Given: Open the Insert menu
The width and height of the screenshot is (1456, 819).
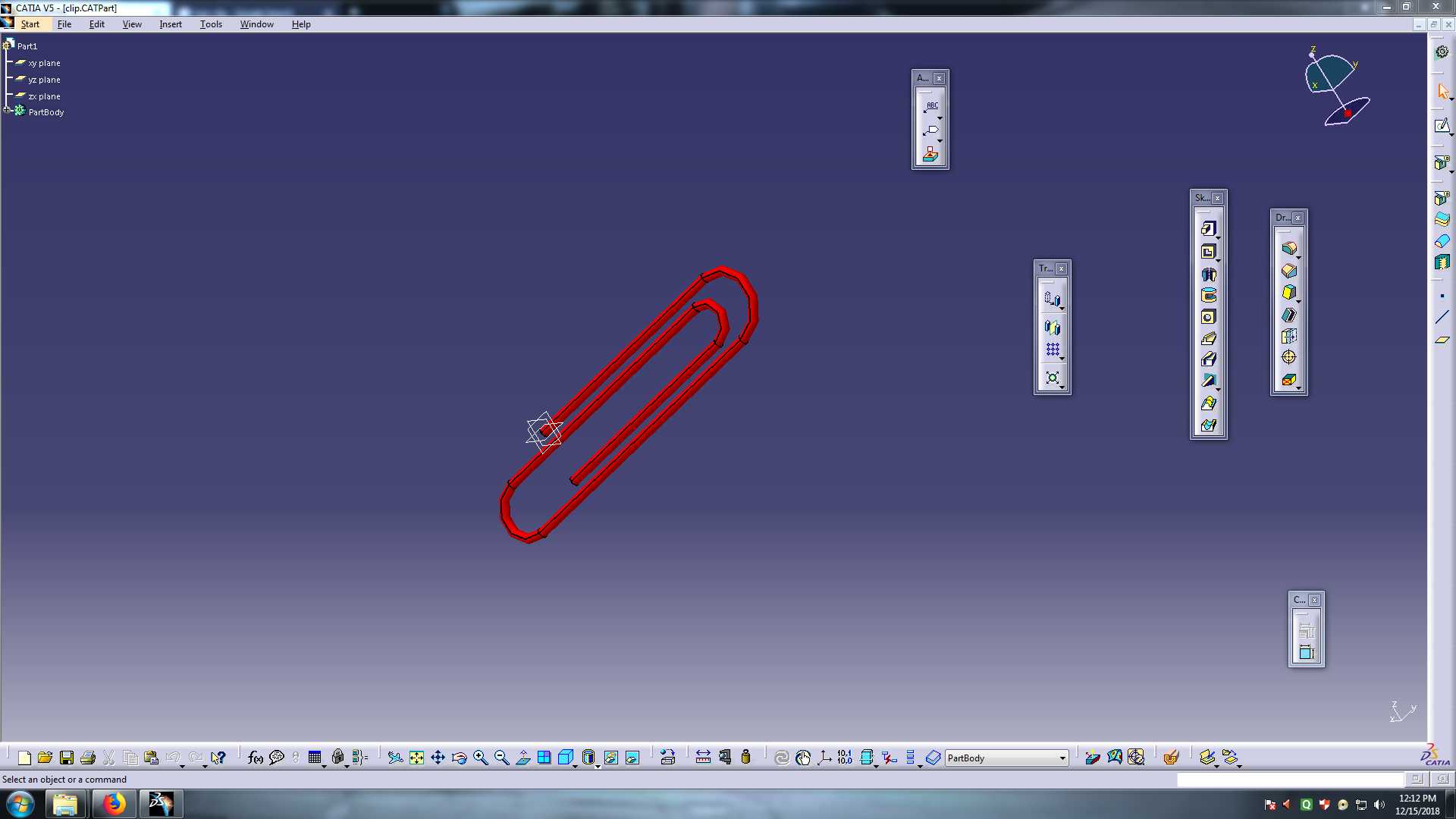Looking at the screenshot, I should [171, 24].
